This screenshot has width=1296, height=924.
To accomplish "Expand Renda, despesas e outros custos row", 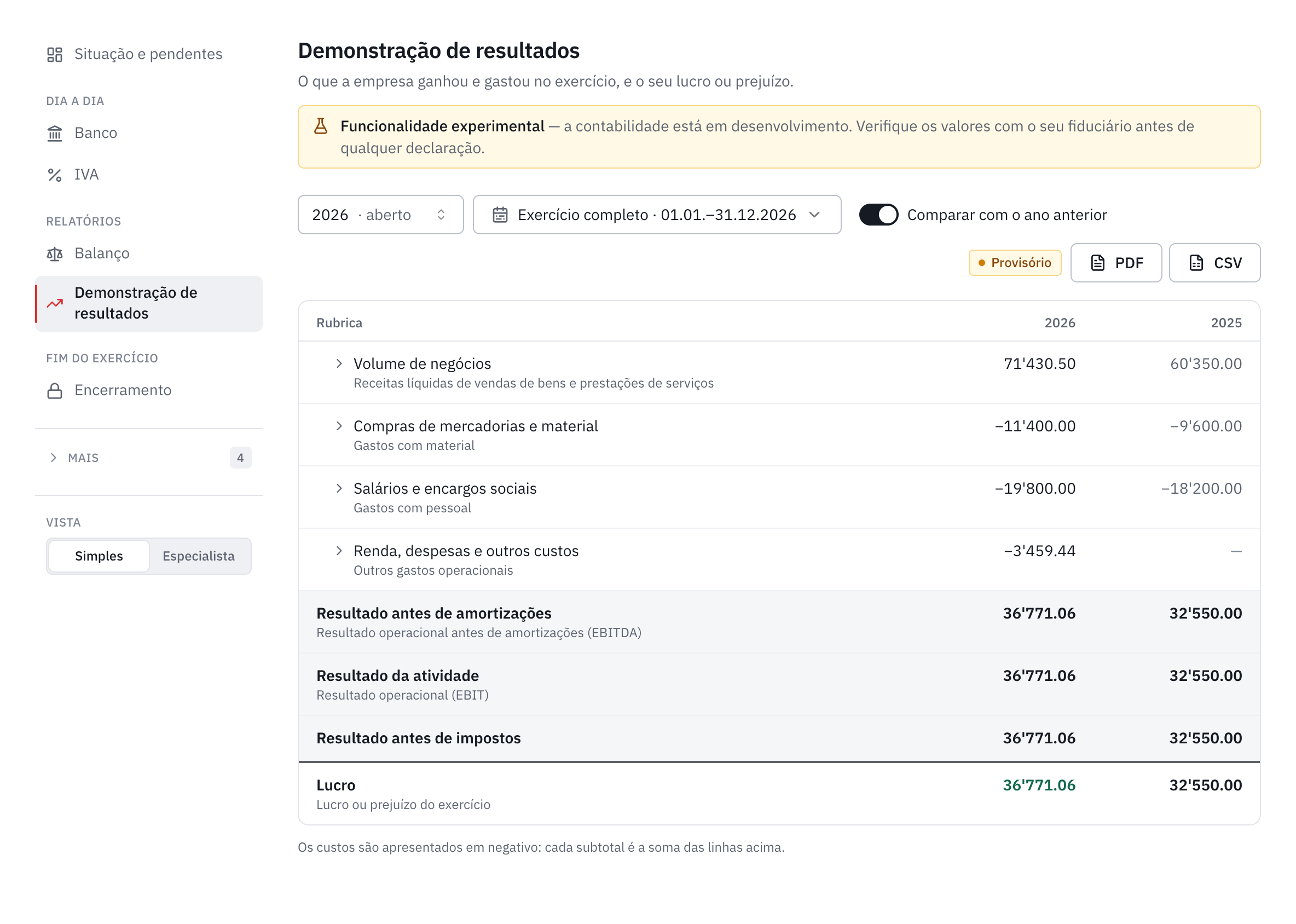I will pyautogui.click(x=339, y=551).
